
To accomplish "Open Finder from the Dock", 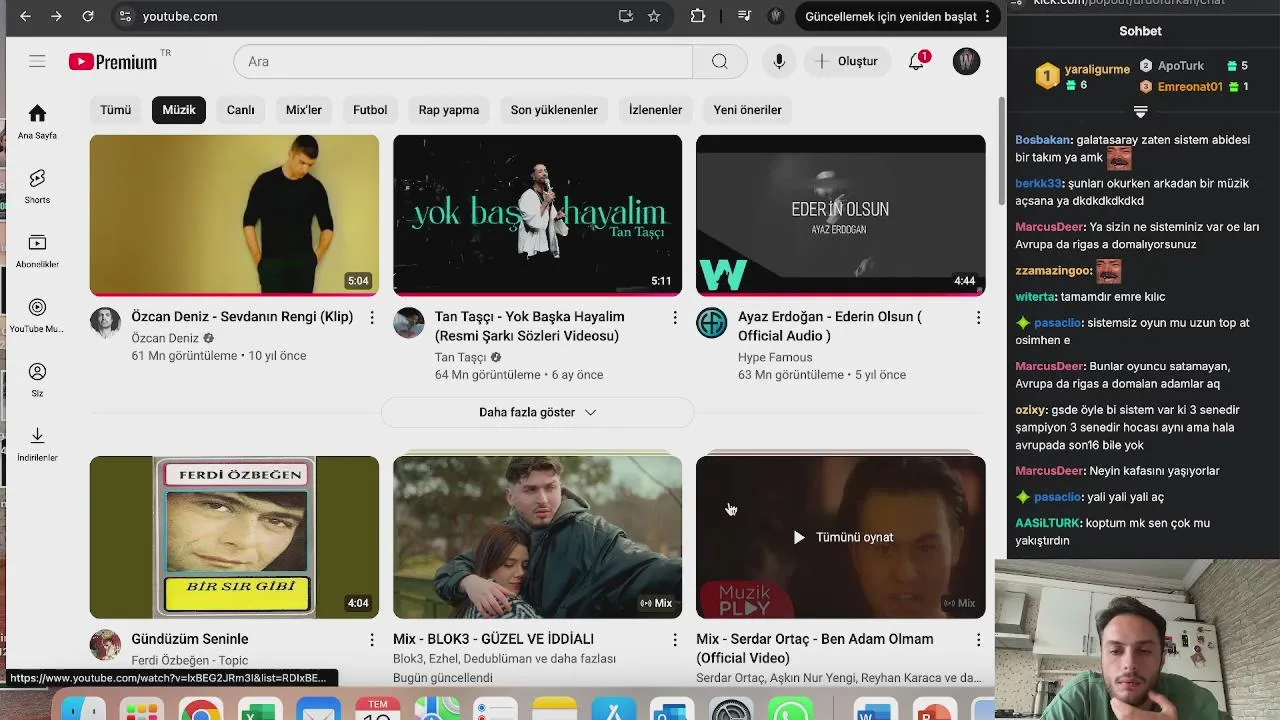I will coord(83,712).
